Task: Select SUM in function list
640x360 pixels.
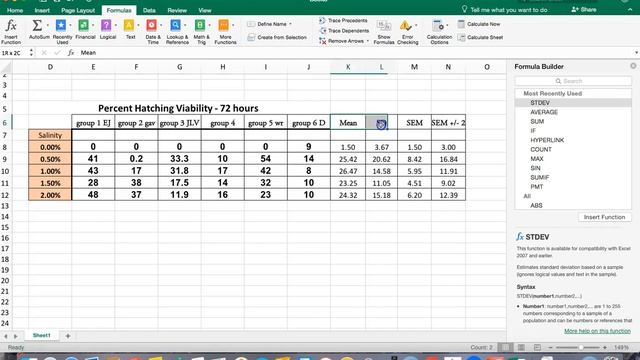Action: (537, 122)
